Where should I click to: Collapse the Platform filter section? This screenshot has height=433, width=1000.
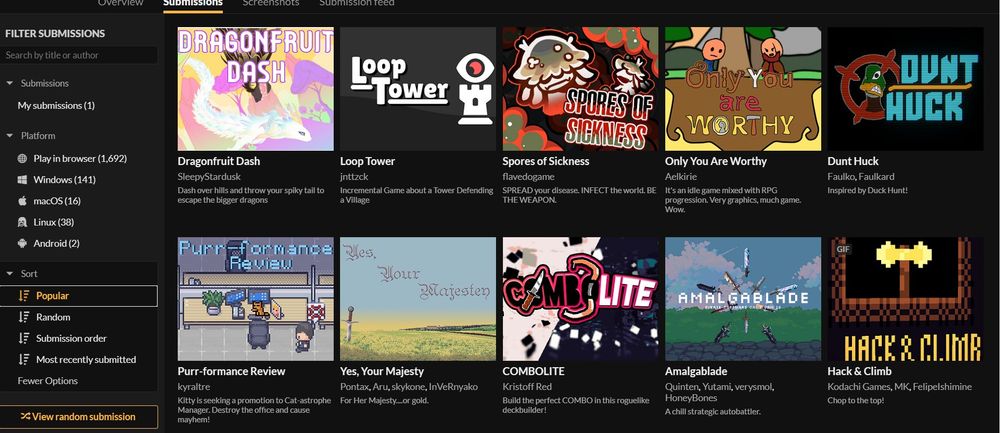point(10,136)
